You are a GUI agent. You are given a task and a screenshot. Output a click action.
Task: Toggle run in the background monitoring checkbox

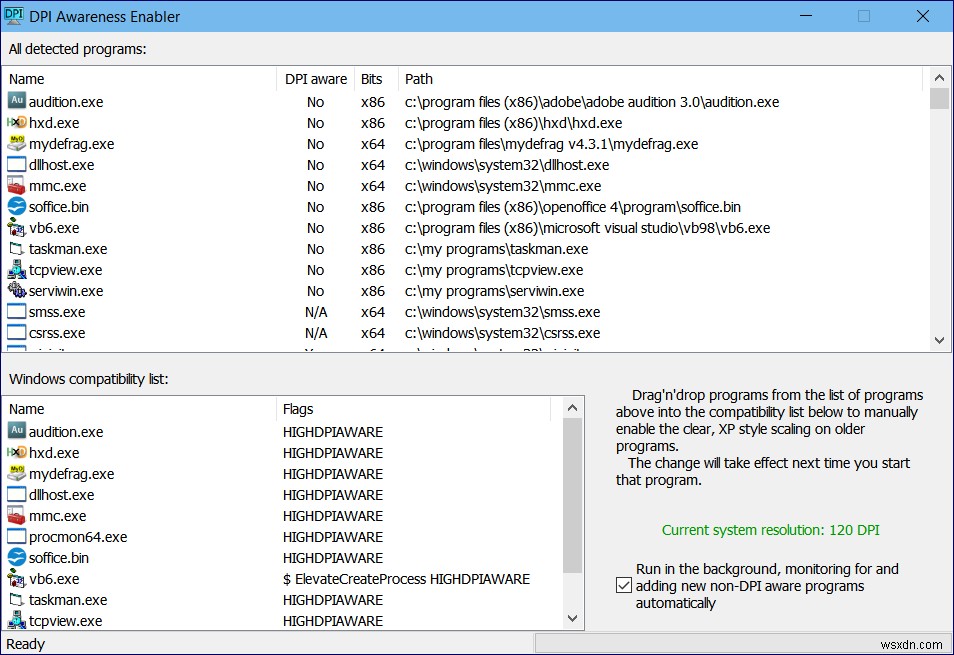point(624,586)
